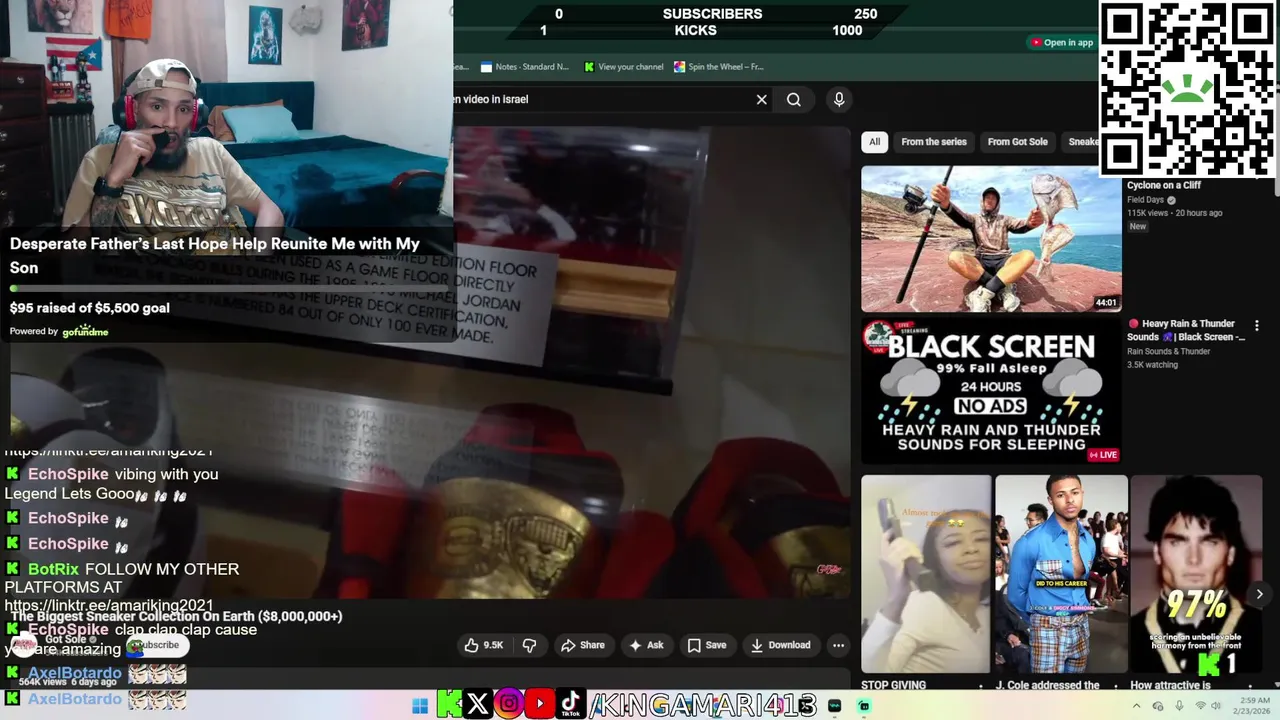Viewport: 1280px width, 720px height.
Task: Open Got Sole channel avatar
Action: coord(24,645)
